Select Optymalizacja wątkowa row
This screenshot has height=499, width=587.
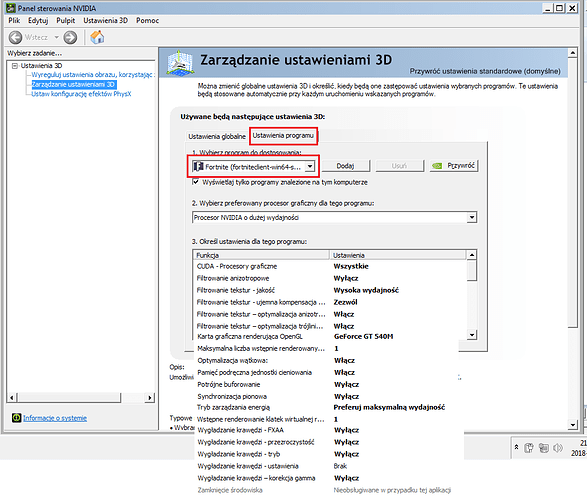[x=326, y=360]
